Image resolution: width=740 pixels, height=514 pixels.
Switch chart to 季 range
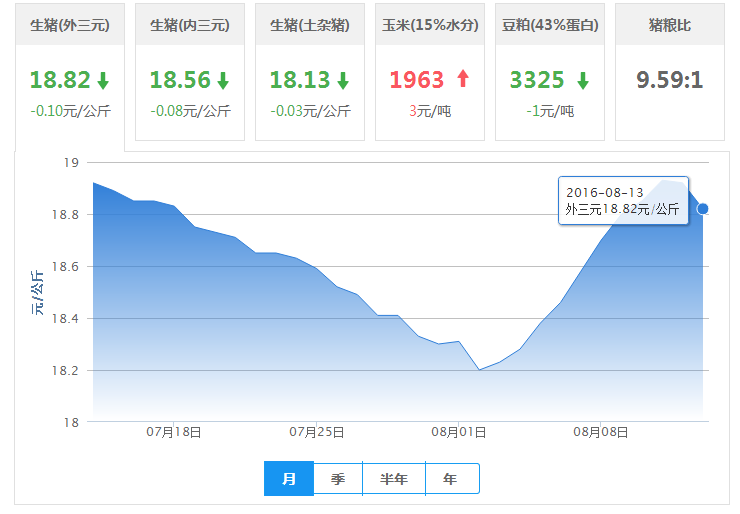tap(338, 479)
